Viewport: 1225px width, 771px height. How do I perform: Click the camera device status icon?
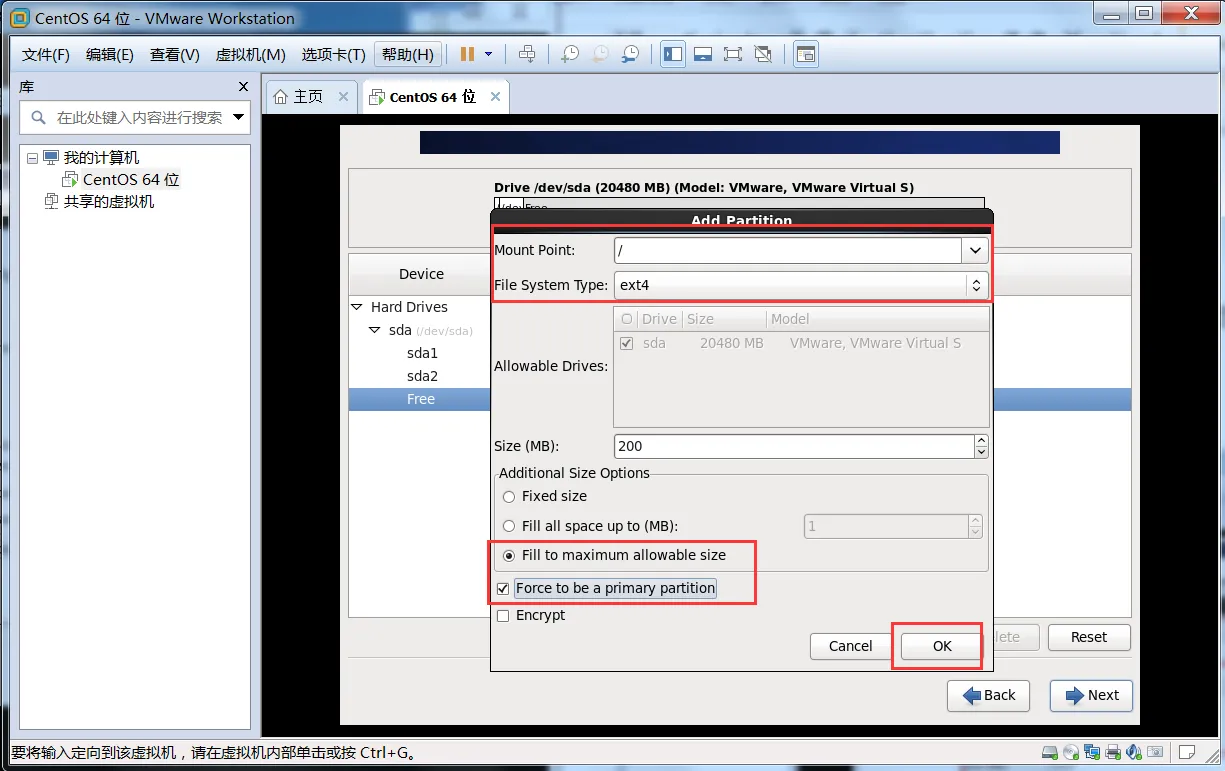click(x=1155, y=752)
